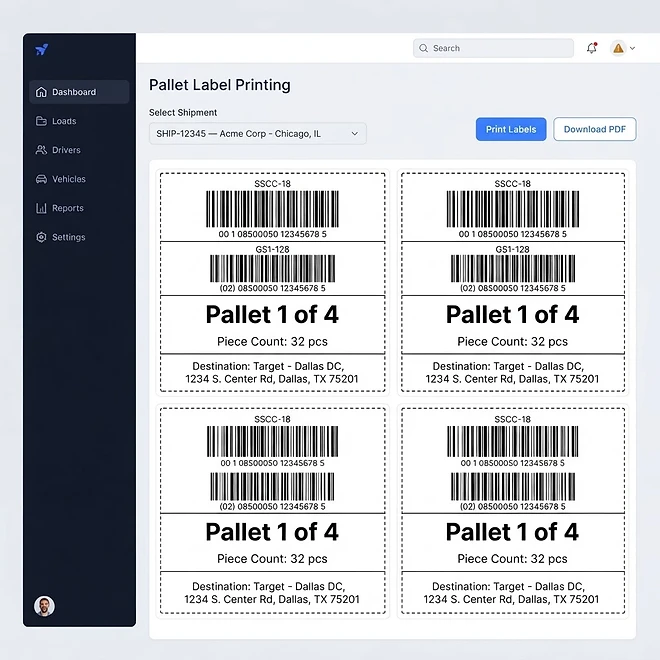Expand the account menu chevron
This screenshot has width=660, height=660.
pyautogui.click(x=632, y=48)
